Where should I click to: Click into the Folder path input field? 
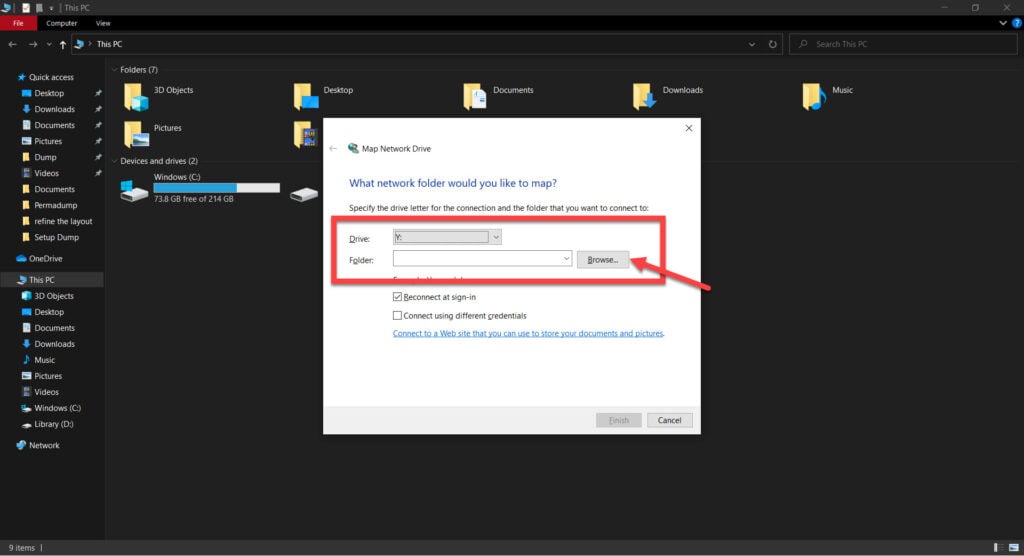click(477, 259)
